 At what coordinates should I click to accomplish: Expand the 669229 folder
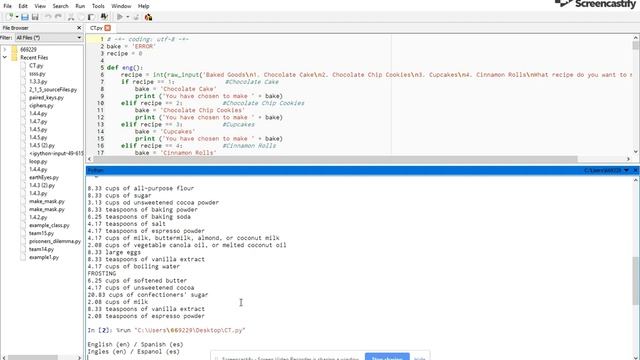(x=5, y=49)
